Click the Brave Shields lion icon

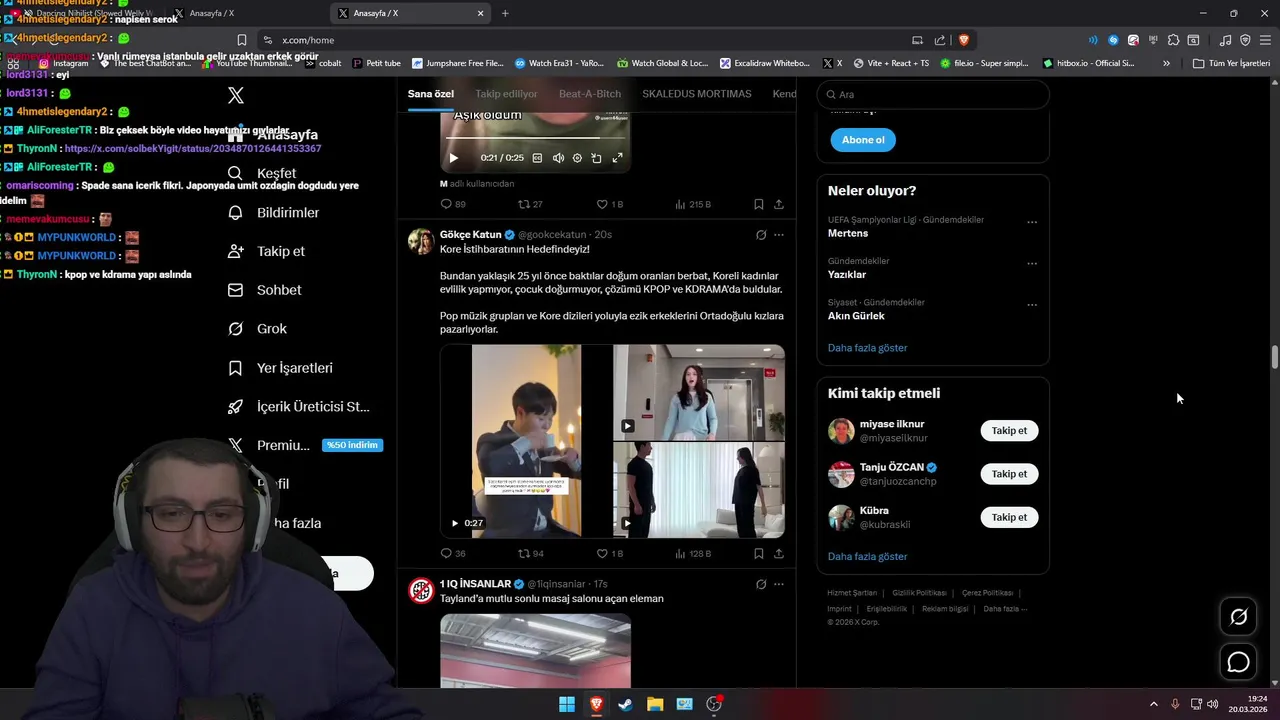[x=964, y=40]
